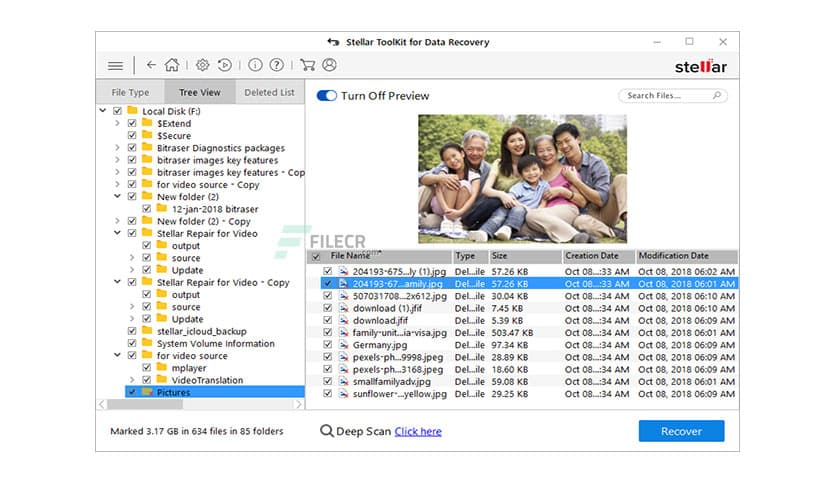Viewport: 836px width, 484px height.
Task: Click the System Volume Information folder icon
Action: [148, 343]
